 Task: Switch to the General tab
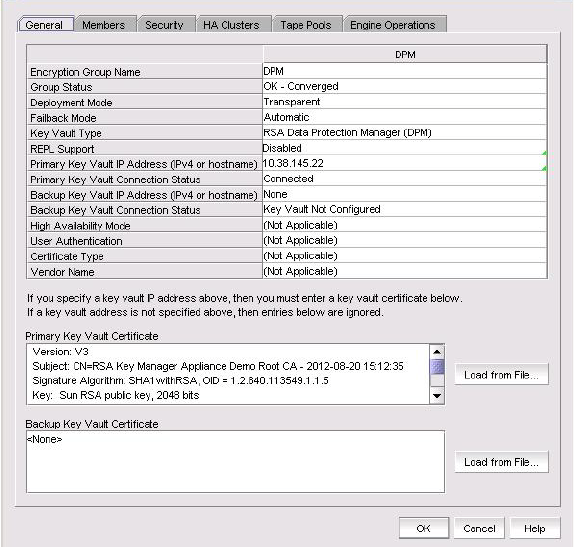(x=46, y=25)
